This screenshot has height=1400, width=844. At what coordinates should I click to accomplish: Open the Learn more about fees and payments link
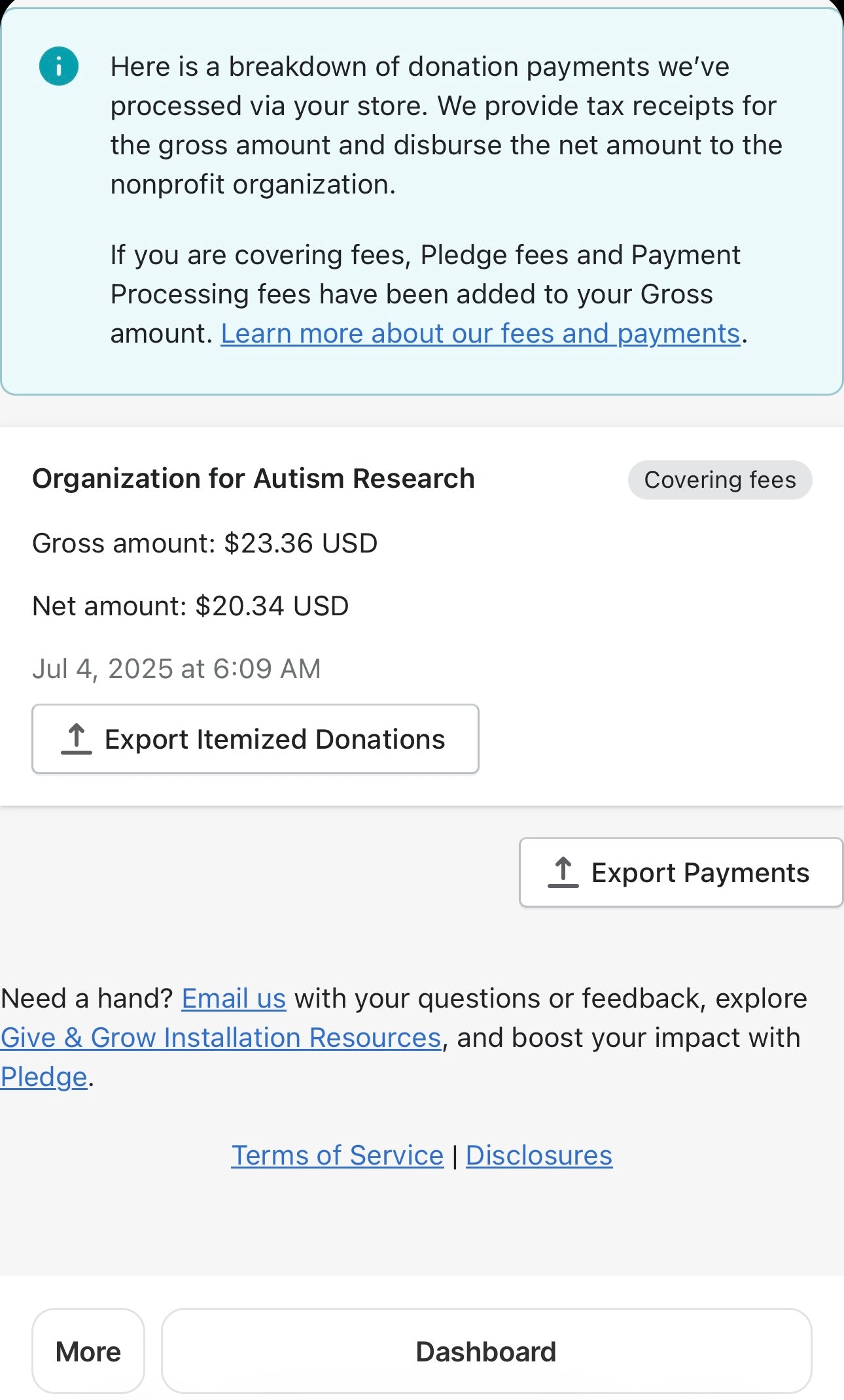tap(480, 333)
